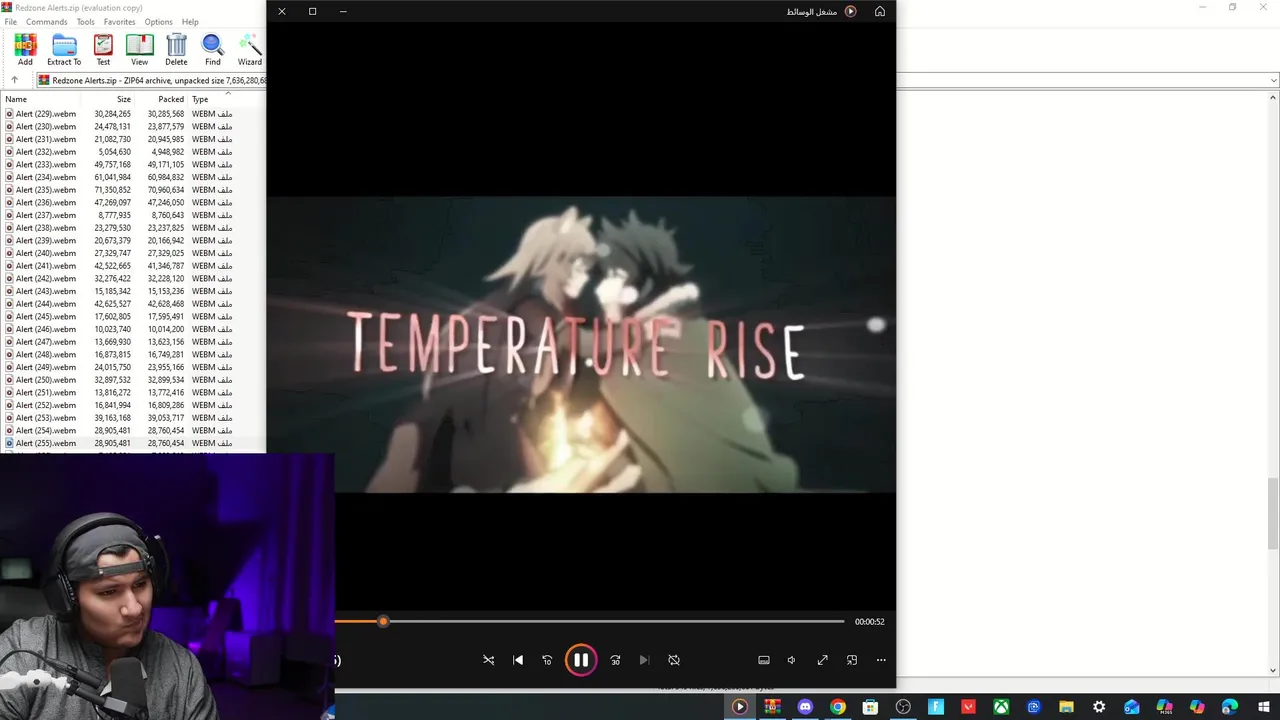
Task: Open more options ellipsis in media player
Action: click(x=881, y=660)
